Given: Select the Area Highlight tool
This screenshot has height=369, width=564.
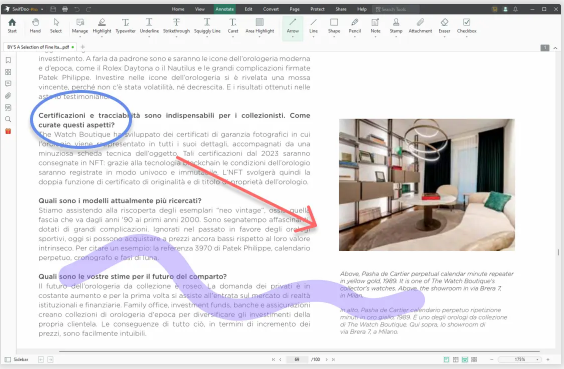Looking at the screenshot, I should click(x=260, y=26).
